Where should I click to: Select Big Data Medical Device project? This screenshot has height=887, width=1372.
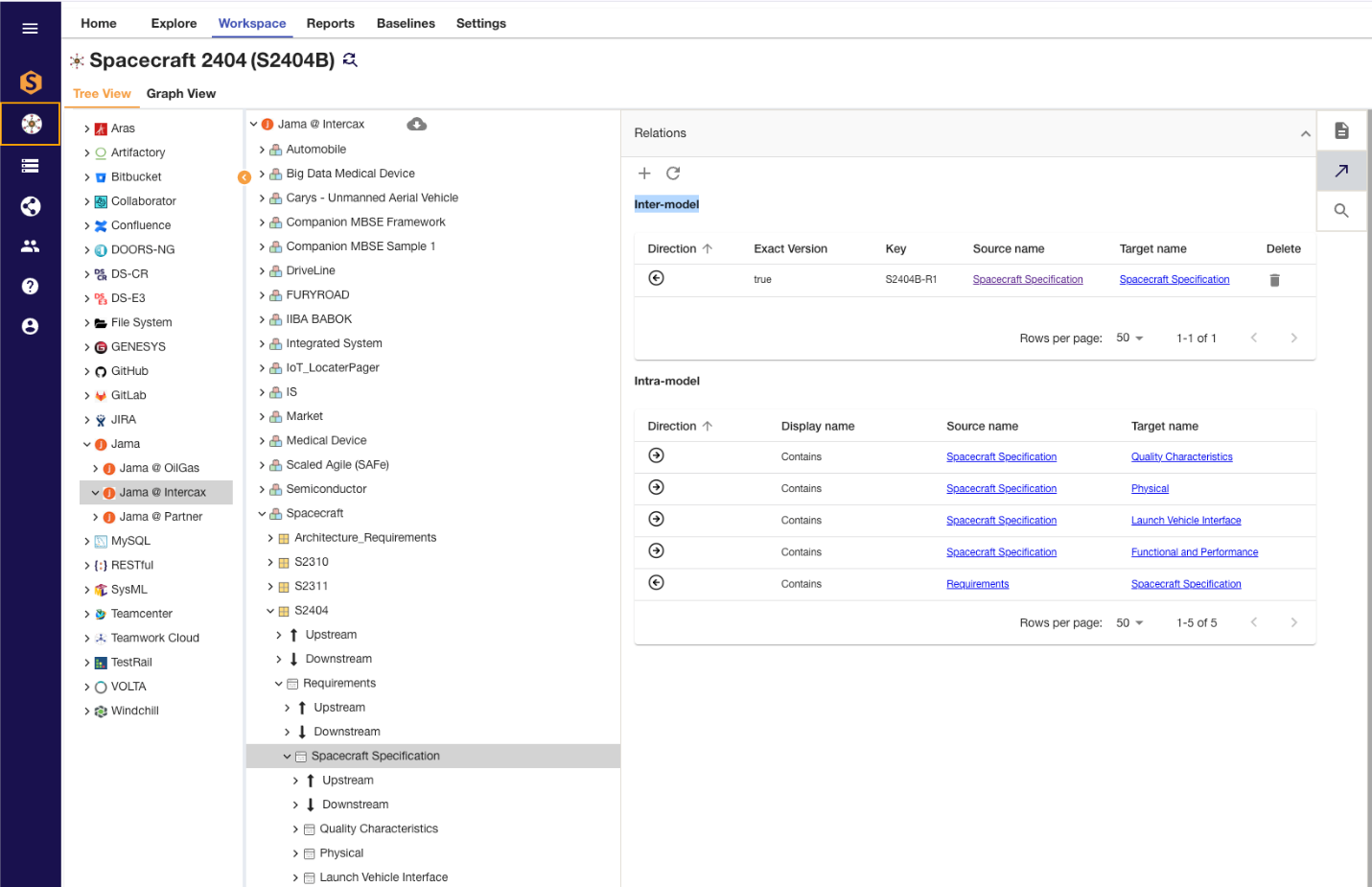[x=350, y=174]
